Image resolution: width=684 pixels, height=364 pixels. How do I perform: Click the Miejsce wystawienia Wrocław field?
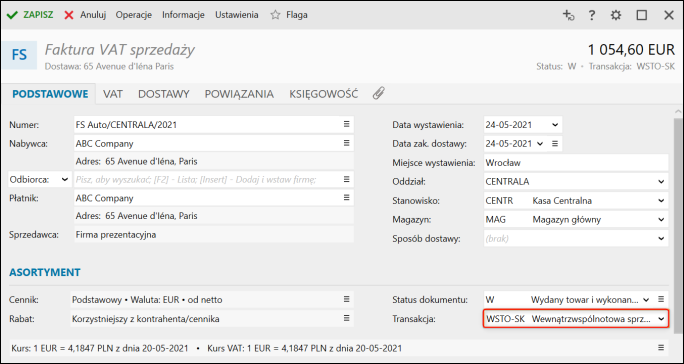click(576, 163)
